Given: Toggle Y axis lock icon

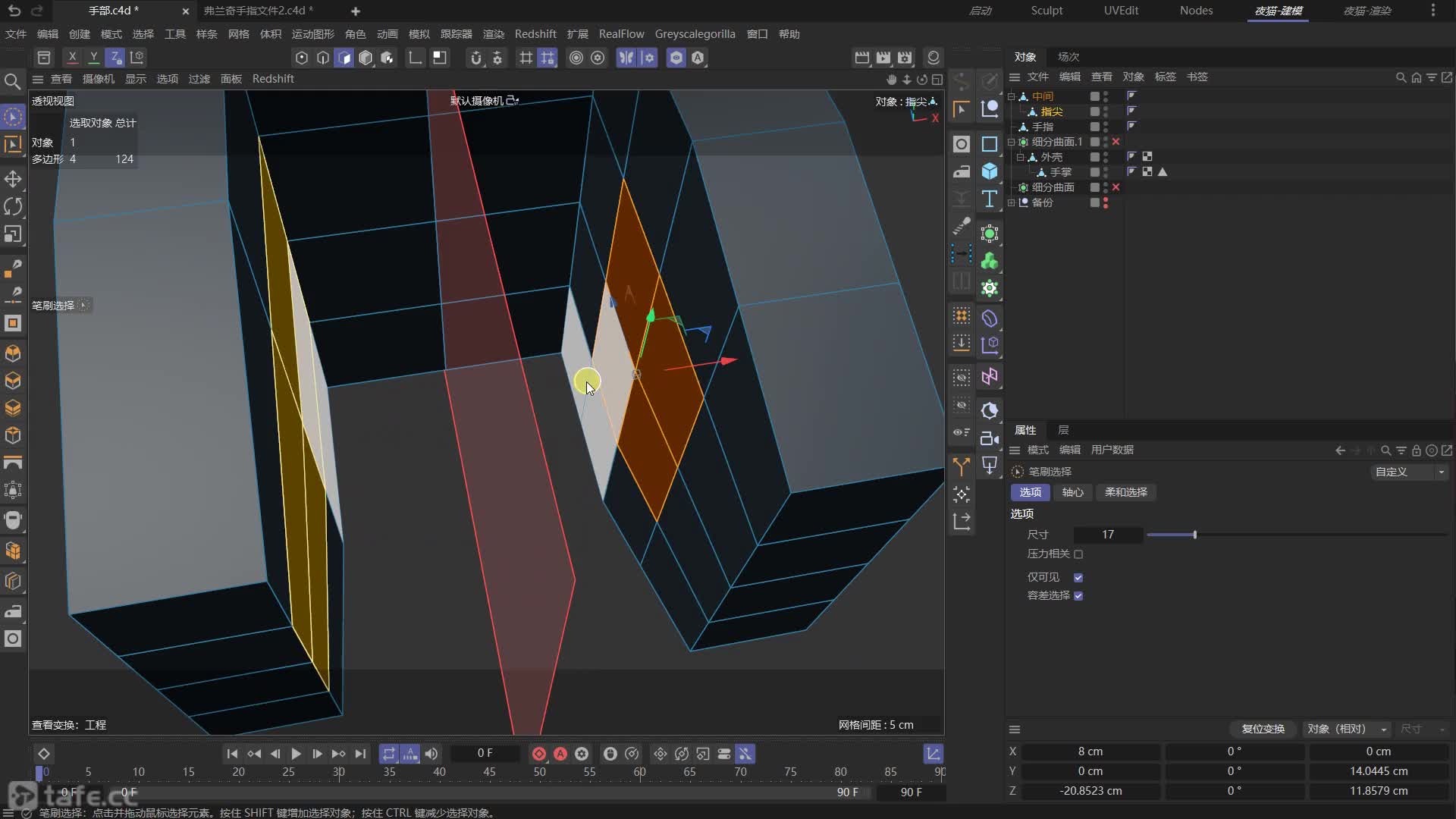Looking at the screenshot, I should coord(93,57).
